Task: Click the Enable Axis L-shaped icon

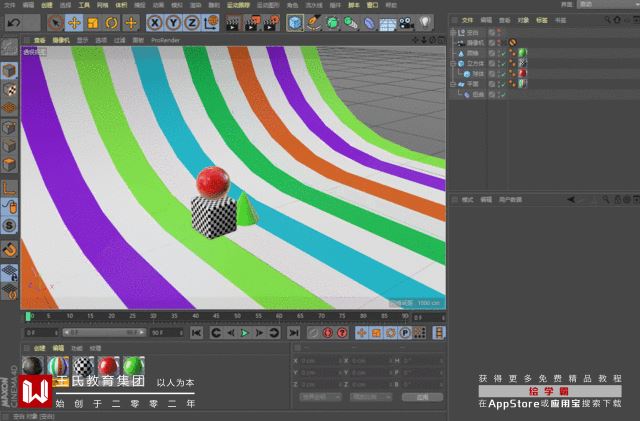Action: pos(9,188)
